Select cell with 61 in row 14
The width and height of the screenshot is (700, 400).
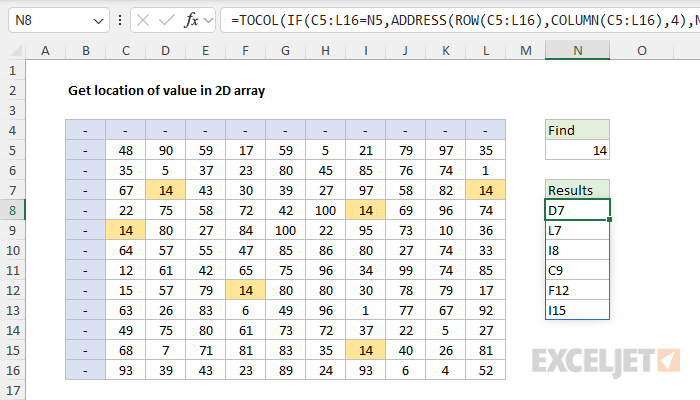246,330
